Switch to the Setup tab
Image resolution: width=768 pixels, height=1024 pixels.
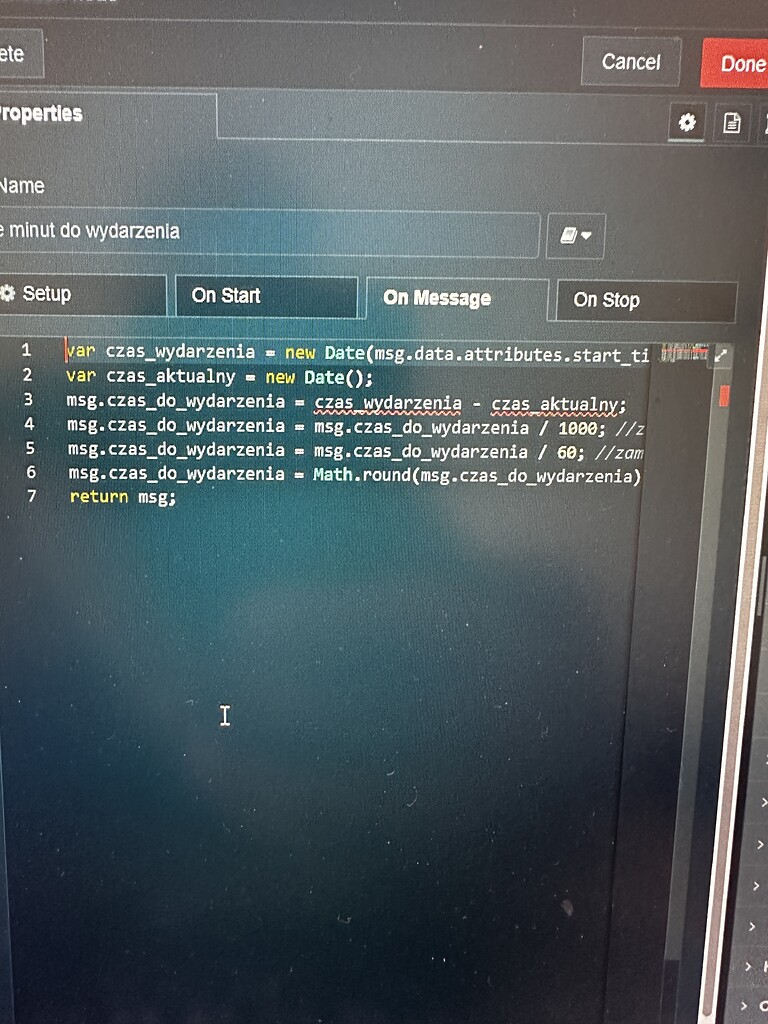click(82, 294)
